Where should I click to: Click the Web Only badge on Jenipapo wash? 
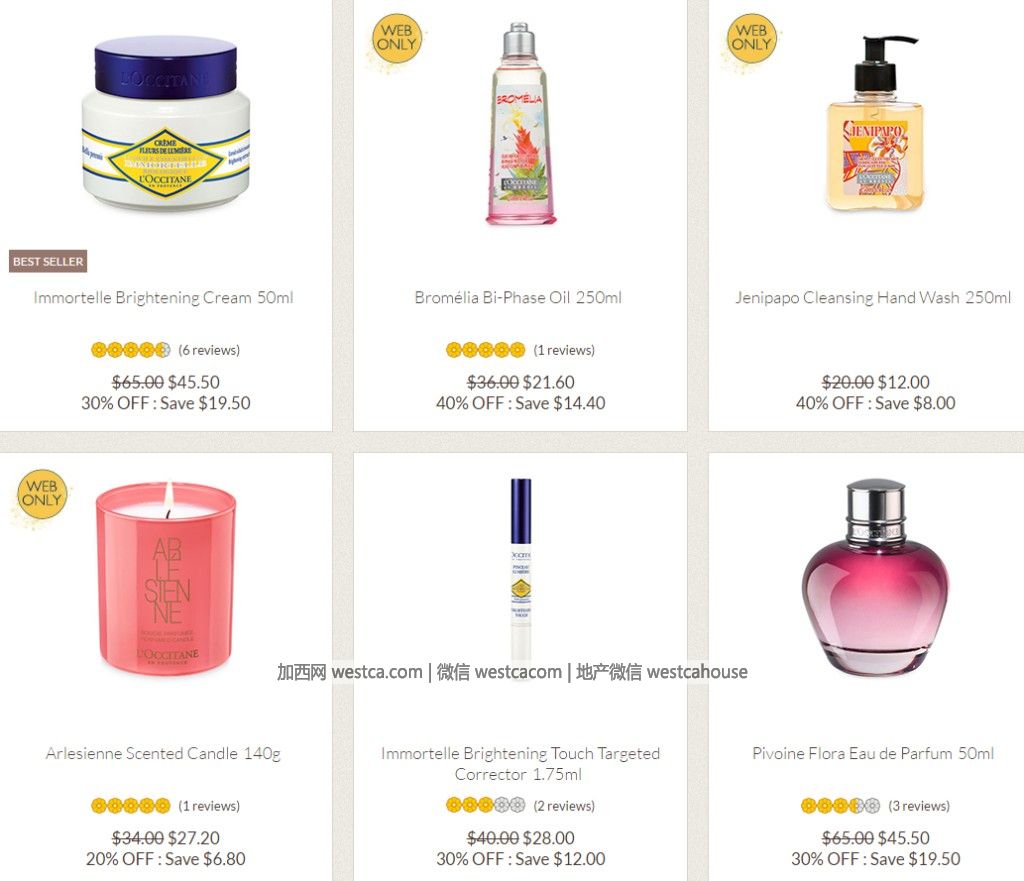[x=751, y=39]
